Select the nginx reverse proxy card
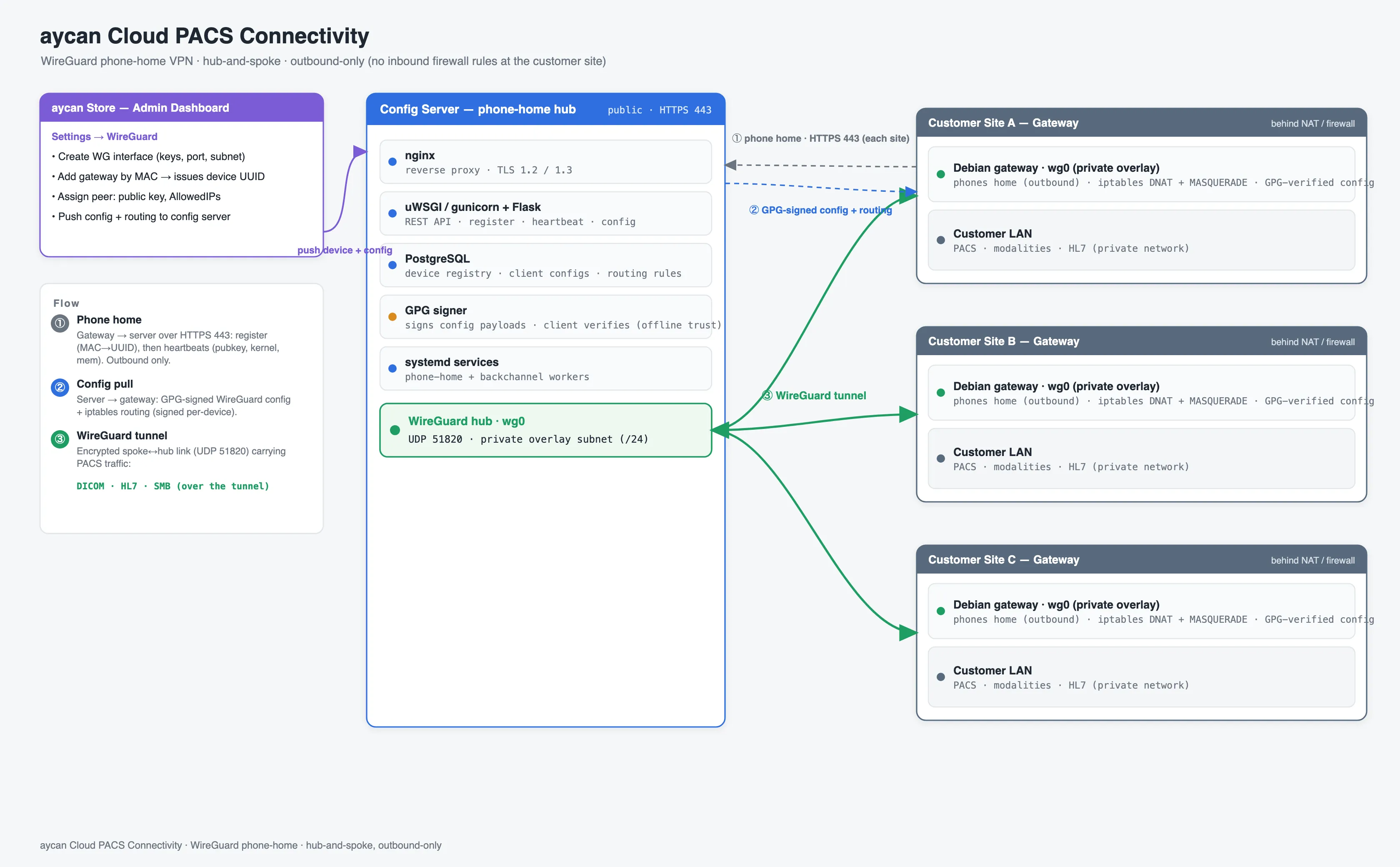Screen dimensions: 1400x867 [x=545, y=162]
